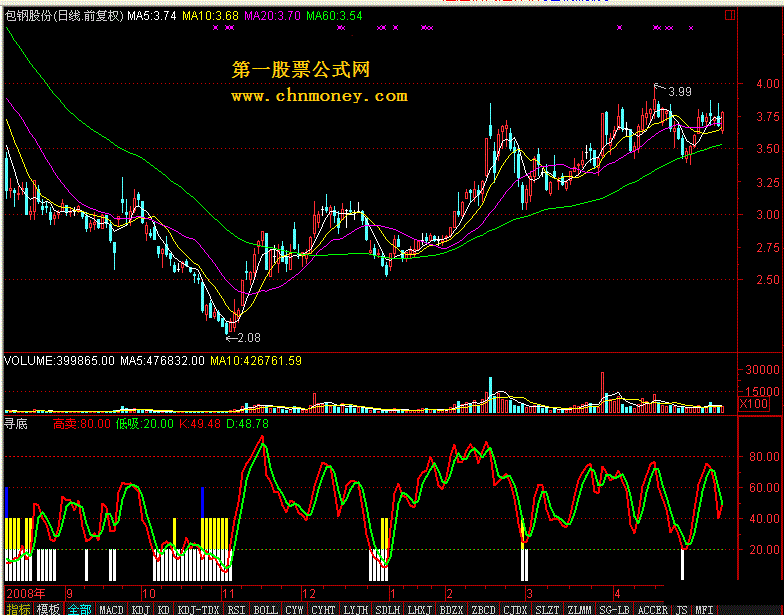Click the MA20:3.70 legend label

click(272, 16)
